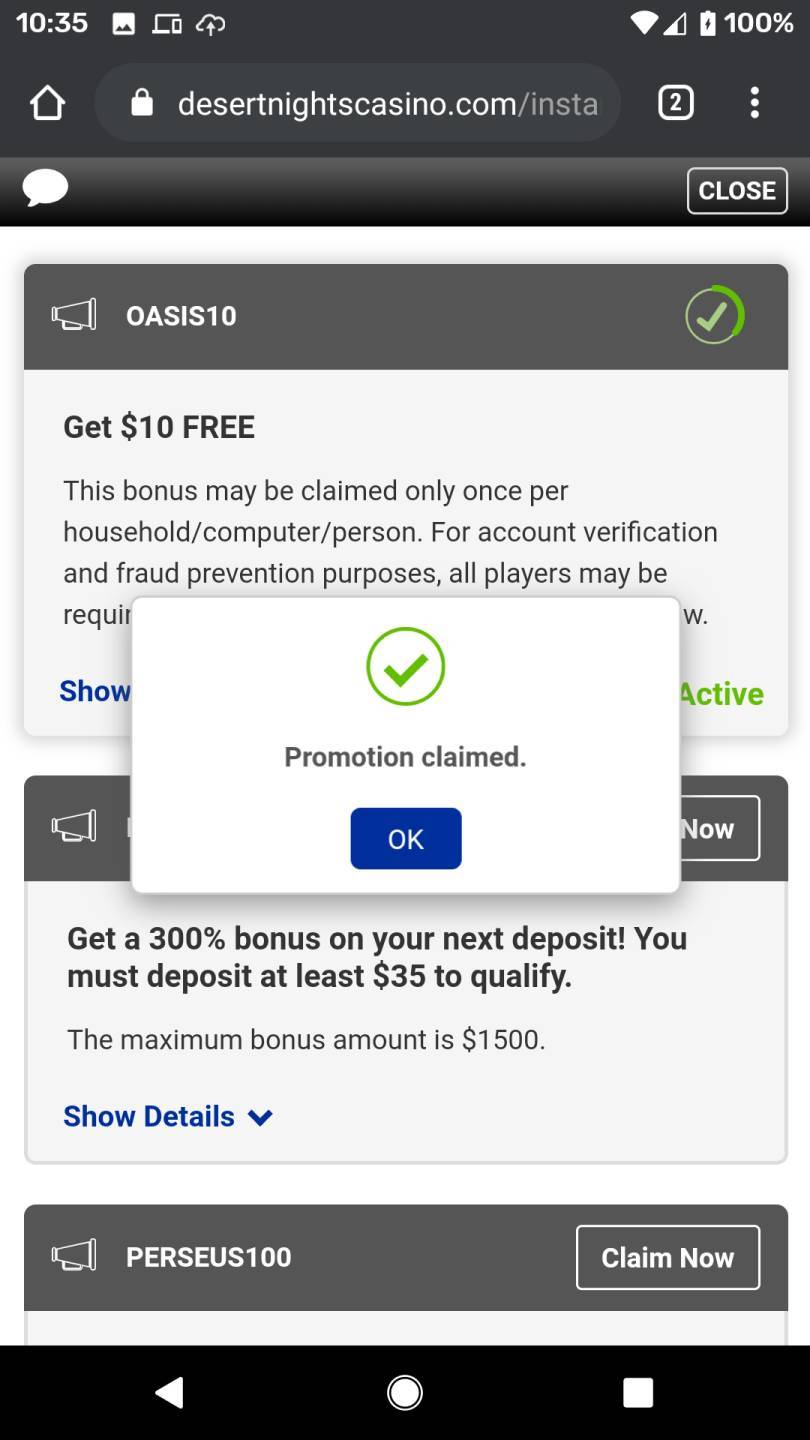Open recent apps with the square button
This screenshot has height=1440, width=810.
(638, 1392)
